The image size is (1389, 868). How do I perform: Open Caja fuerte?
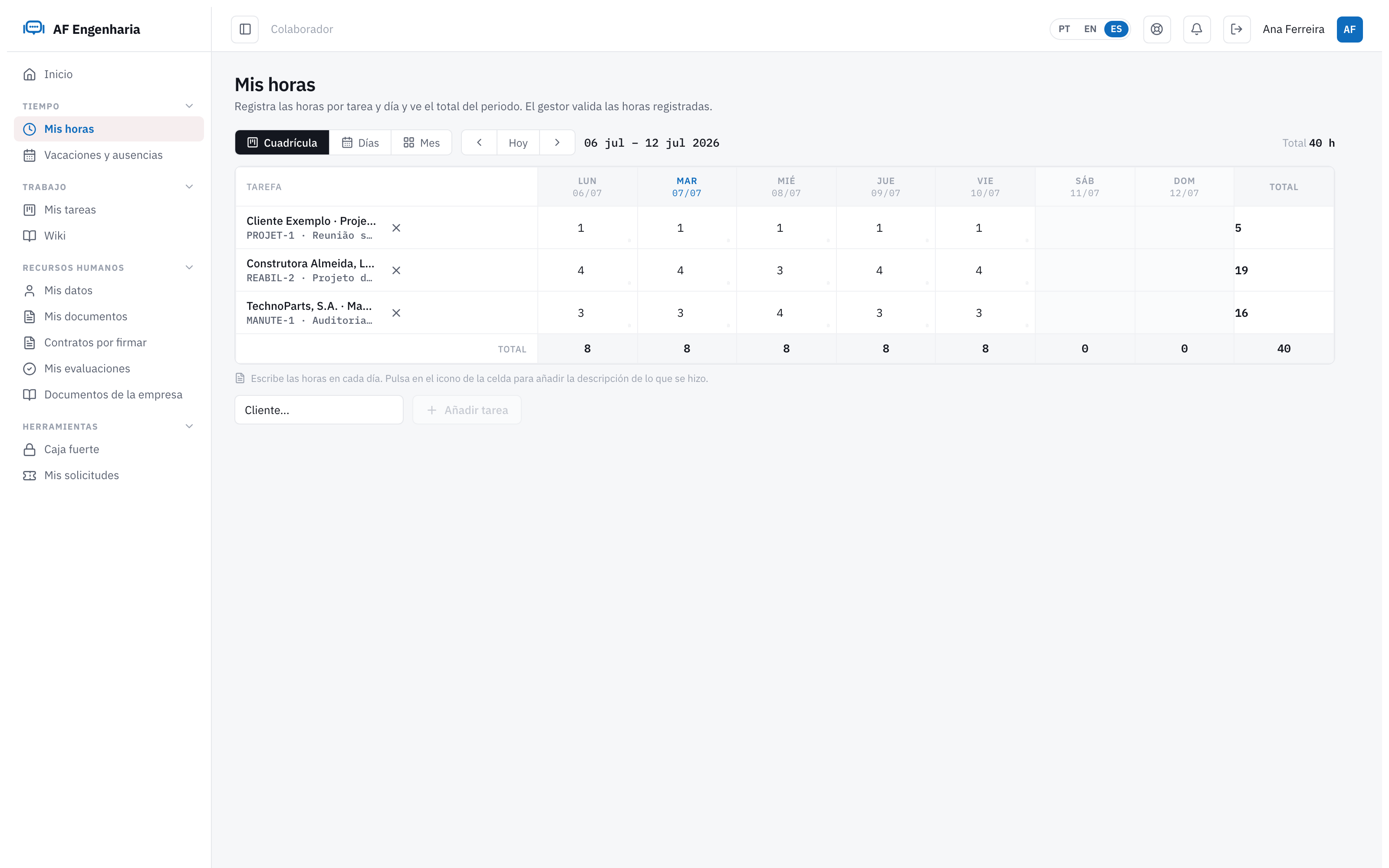pyautogui.click(x=109, y=450)
